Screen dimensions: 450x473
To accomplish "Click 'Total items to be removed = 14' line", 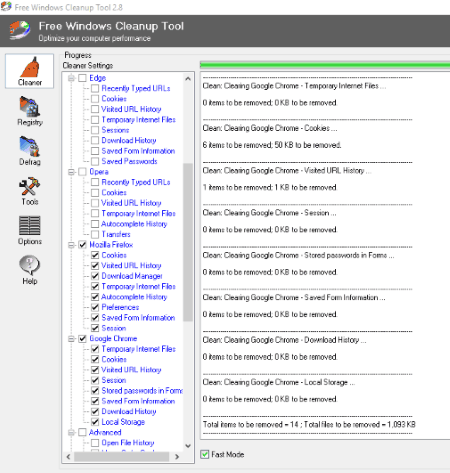I will (x=309, y=424).
